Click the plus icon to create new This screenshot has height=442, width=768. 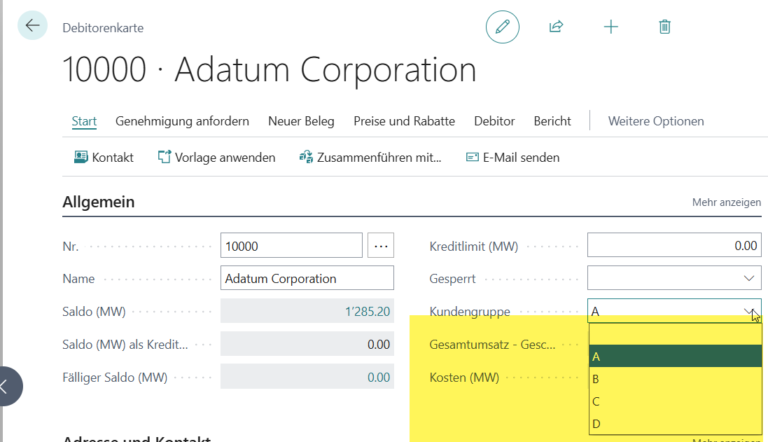[x=611, y=27]
